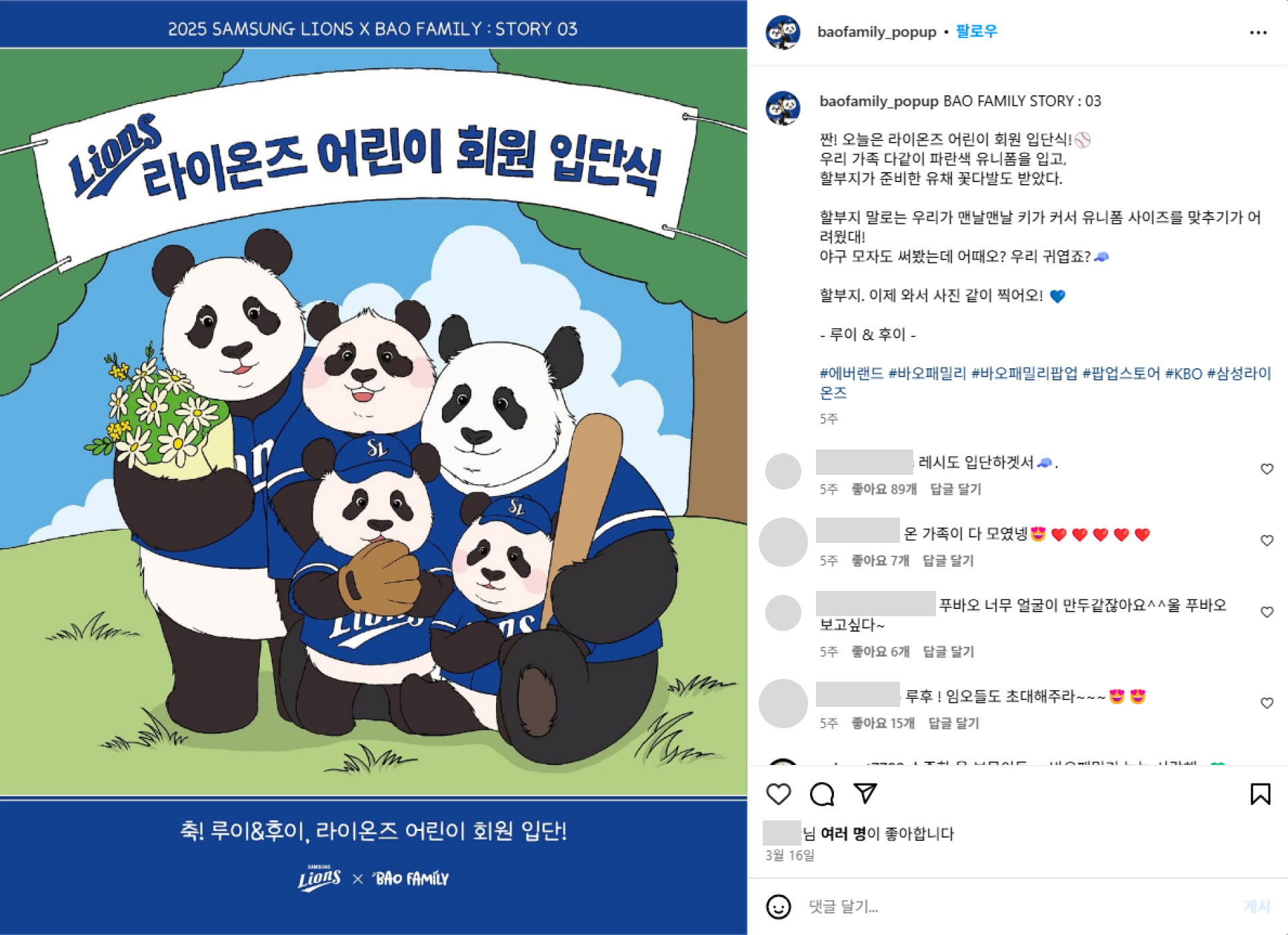The height and width of the screenshot is (935, 1288).
Task: View the 여러 명 likers list
Action: click(843, 834)
